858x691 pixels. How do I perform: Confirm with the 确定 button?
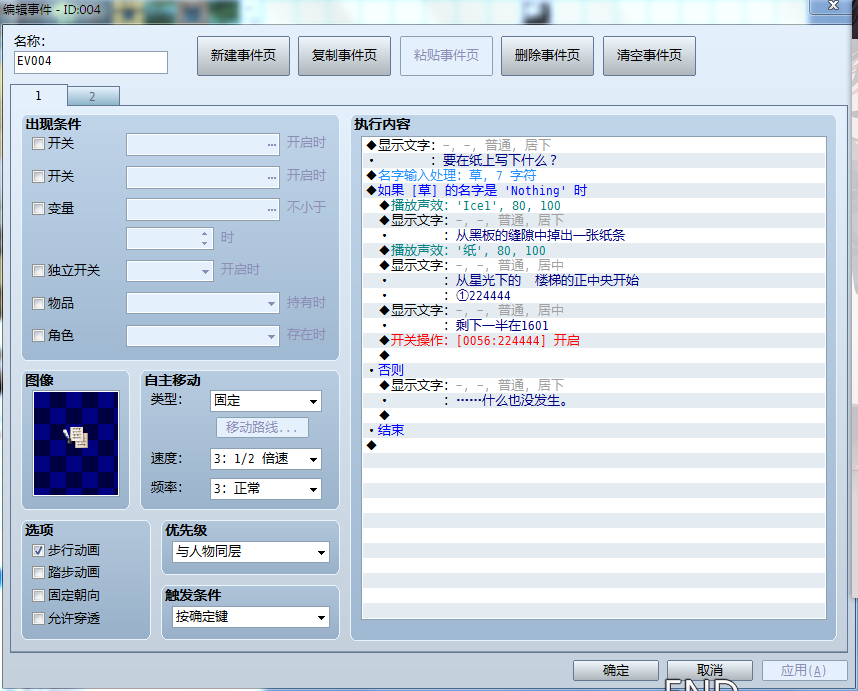[616, 670]
